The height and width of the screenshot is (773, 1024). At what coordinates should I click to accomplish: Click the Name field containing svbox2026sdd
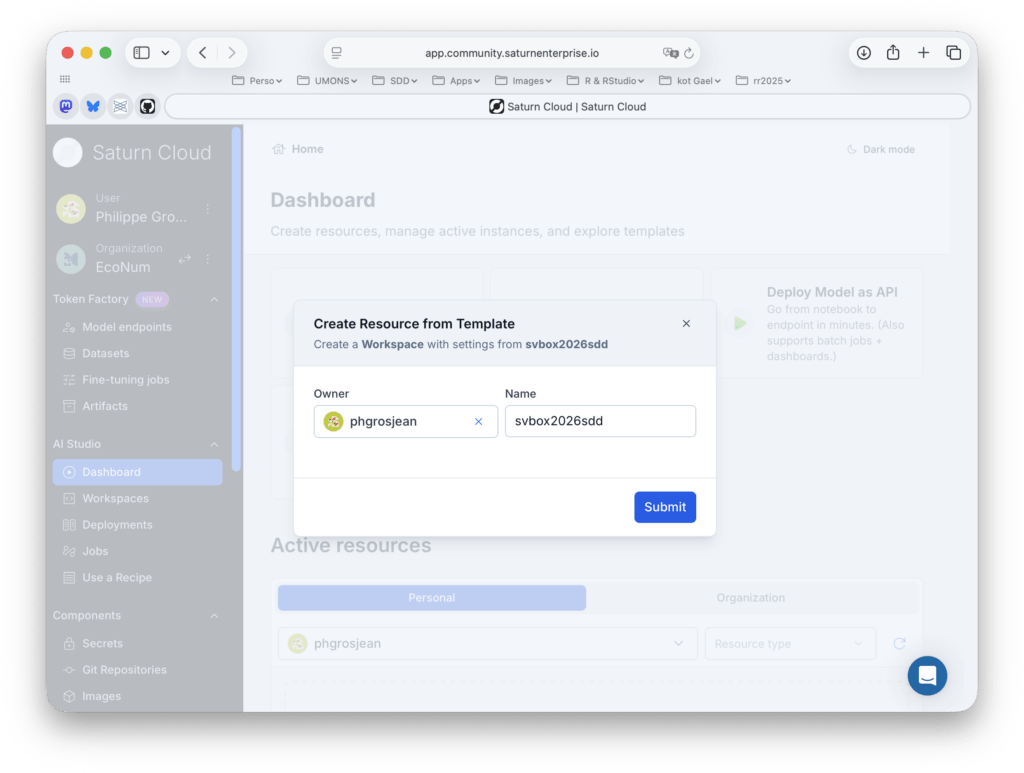point(600,421)
